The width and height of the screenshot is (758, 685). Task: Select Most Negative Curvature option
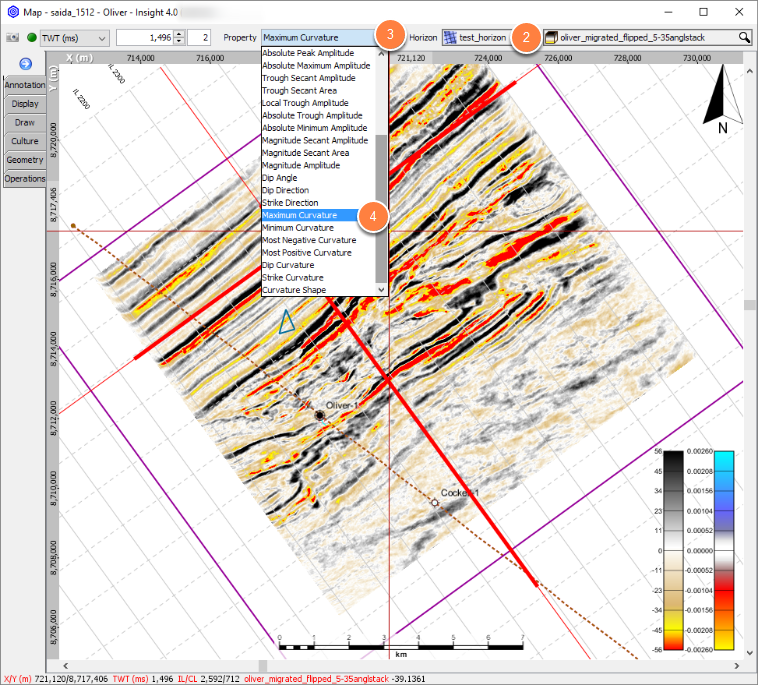[318, 240]
